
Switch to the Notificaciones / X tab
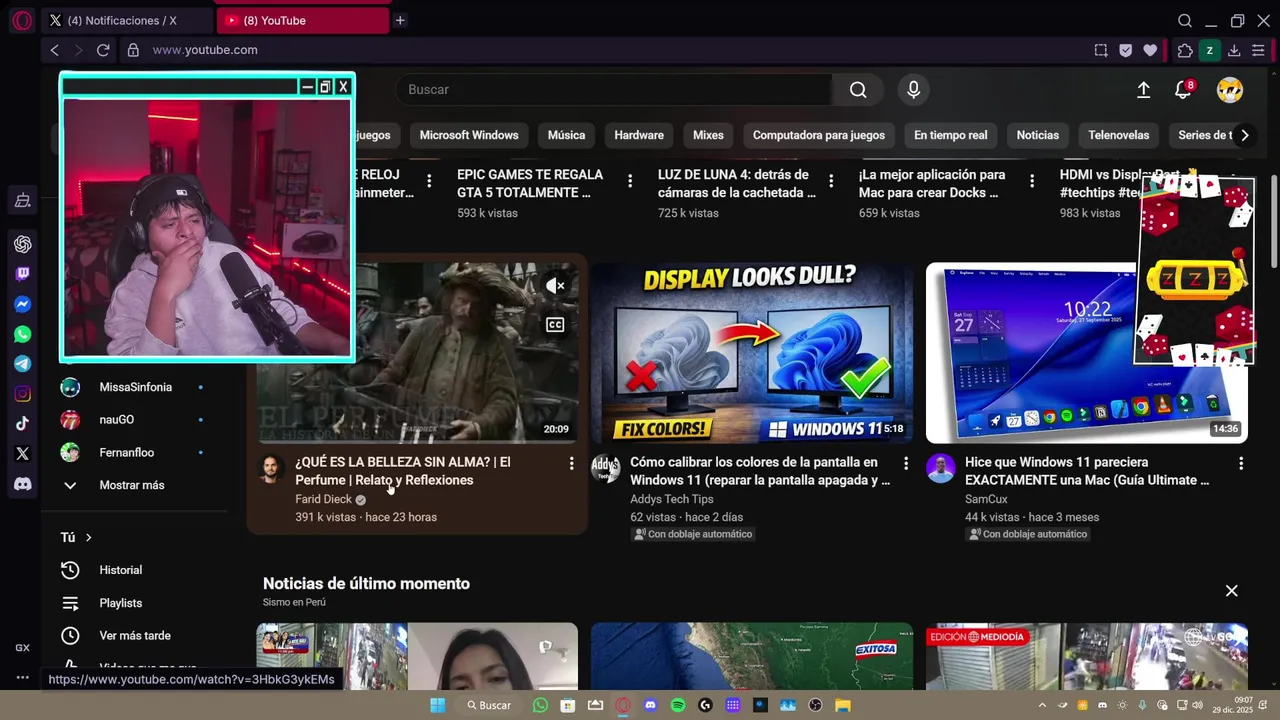(x=126, y=20)
